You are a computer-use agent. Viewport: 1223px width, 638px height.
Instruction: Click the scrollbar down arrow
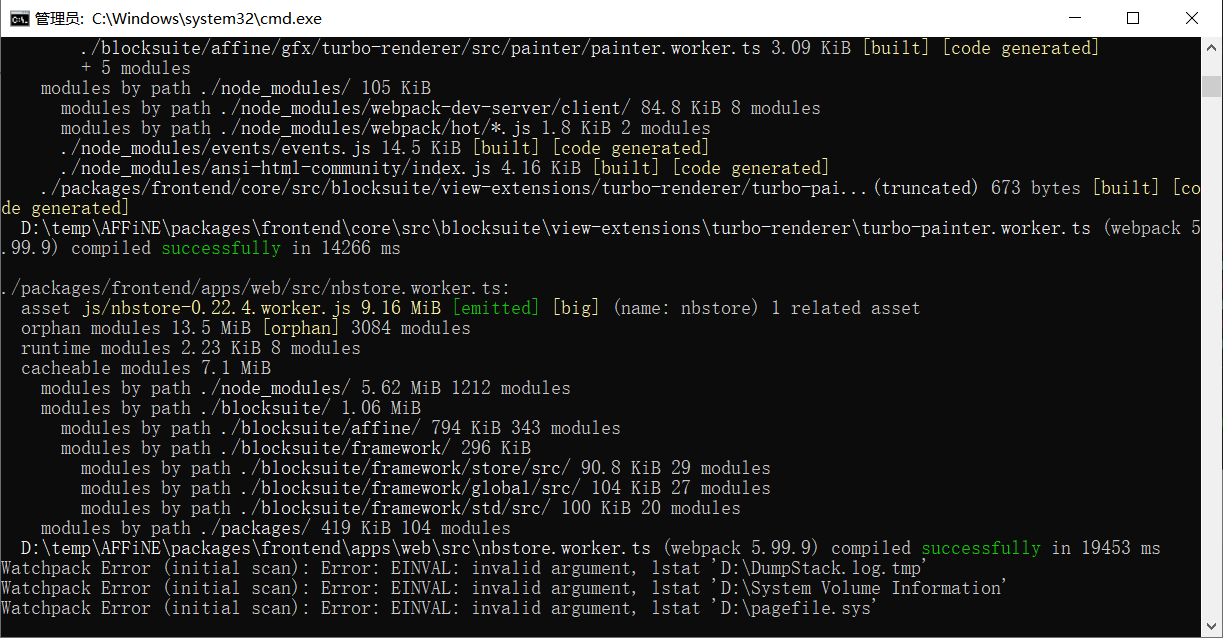[1212, 627]
